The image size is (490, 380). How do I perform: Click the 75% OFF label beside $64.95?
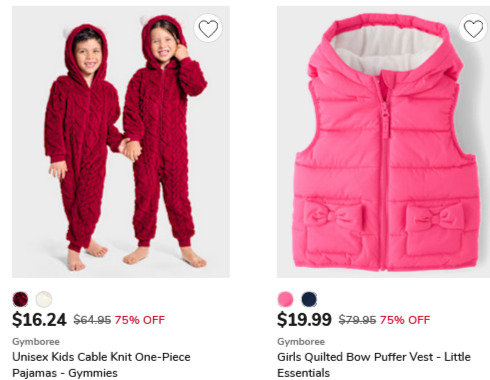pos(140,320)
